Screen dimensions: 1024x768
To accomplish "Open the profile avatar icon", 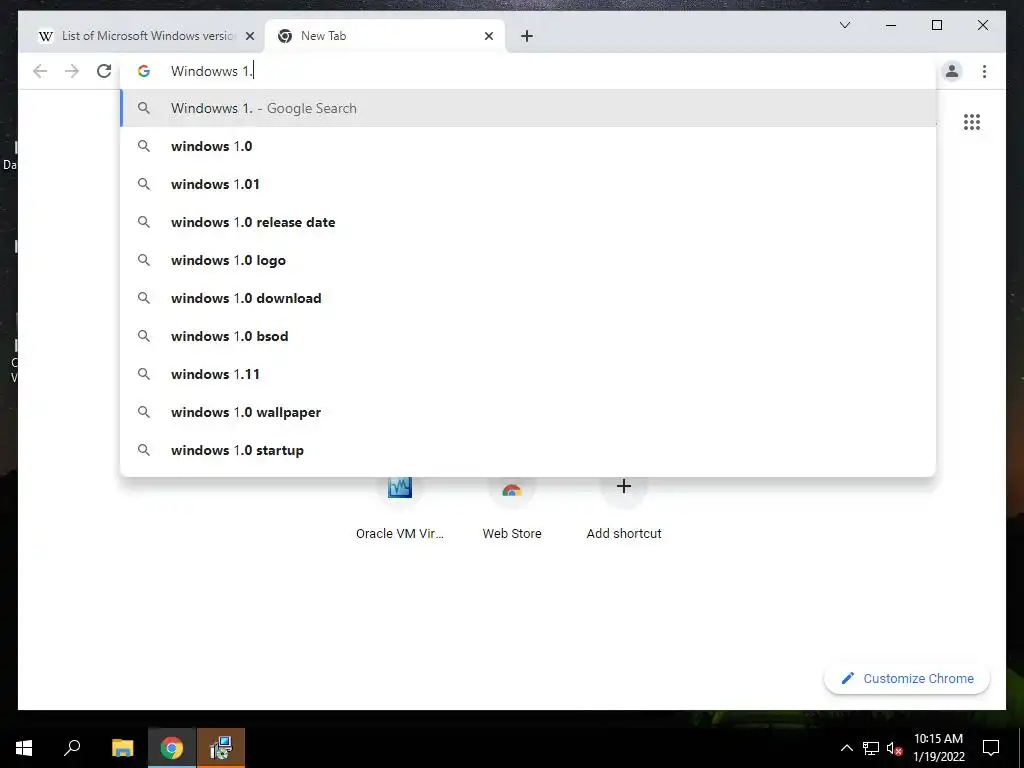I will [952, 71].
